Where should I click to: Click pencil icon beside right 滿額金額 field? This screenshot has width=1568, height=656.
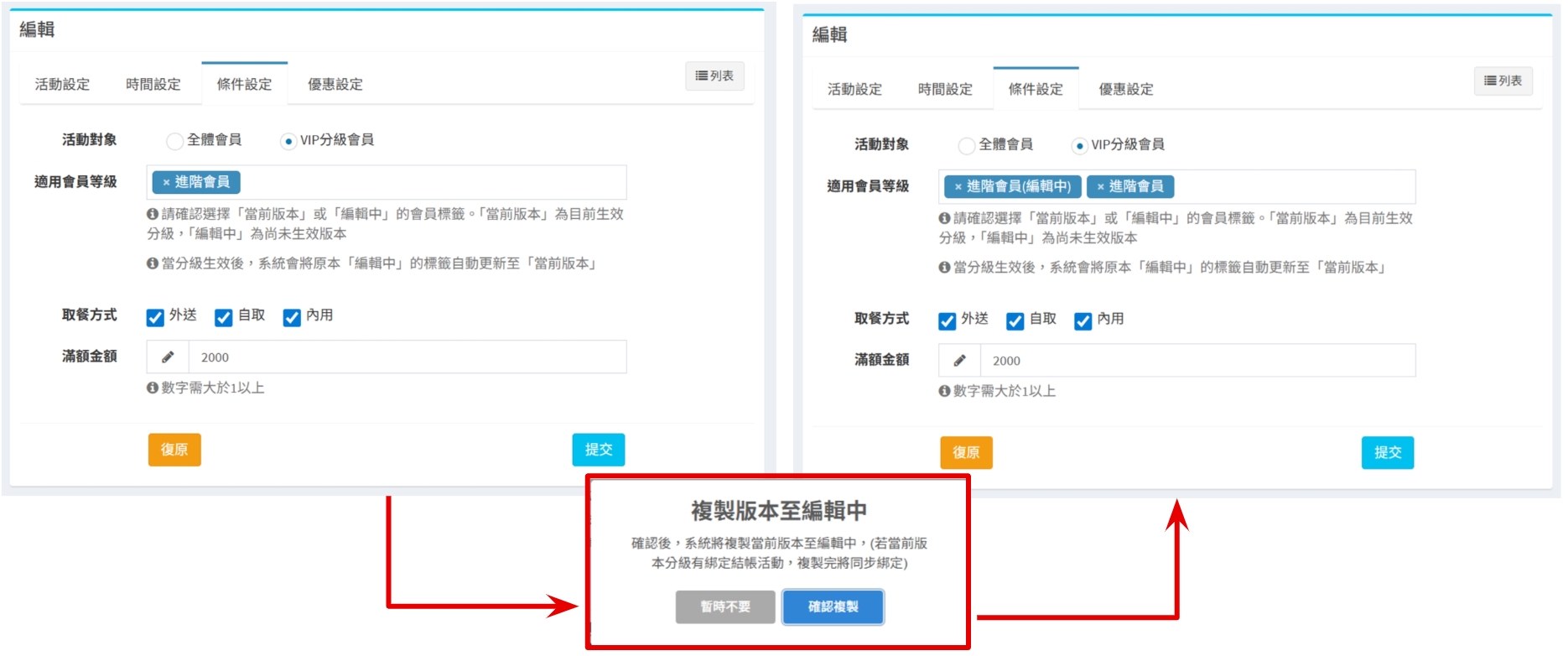(x=959, y=361)
